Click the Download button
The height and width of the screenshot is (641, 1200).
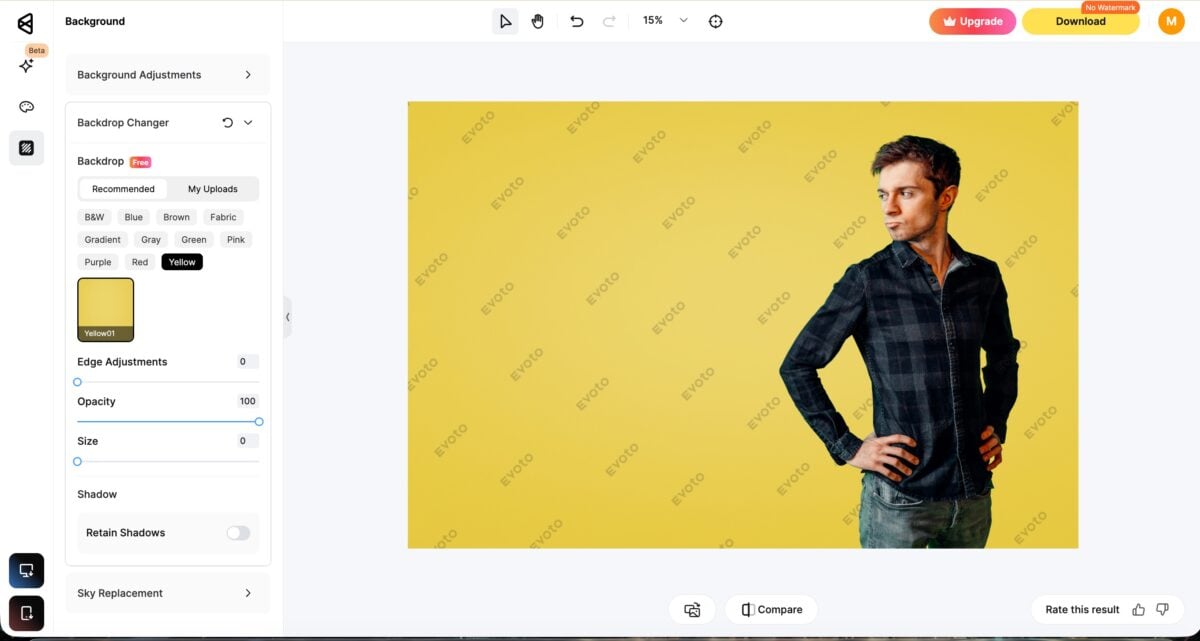1080,20
